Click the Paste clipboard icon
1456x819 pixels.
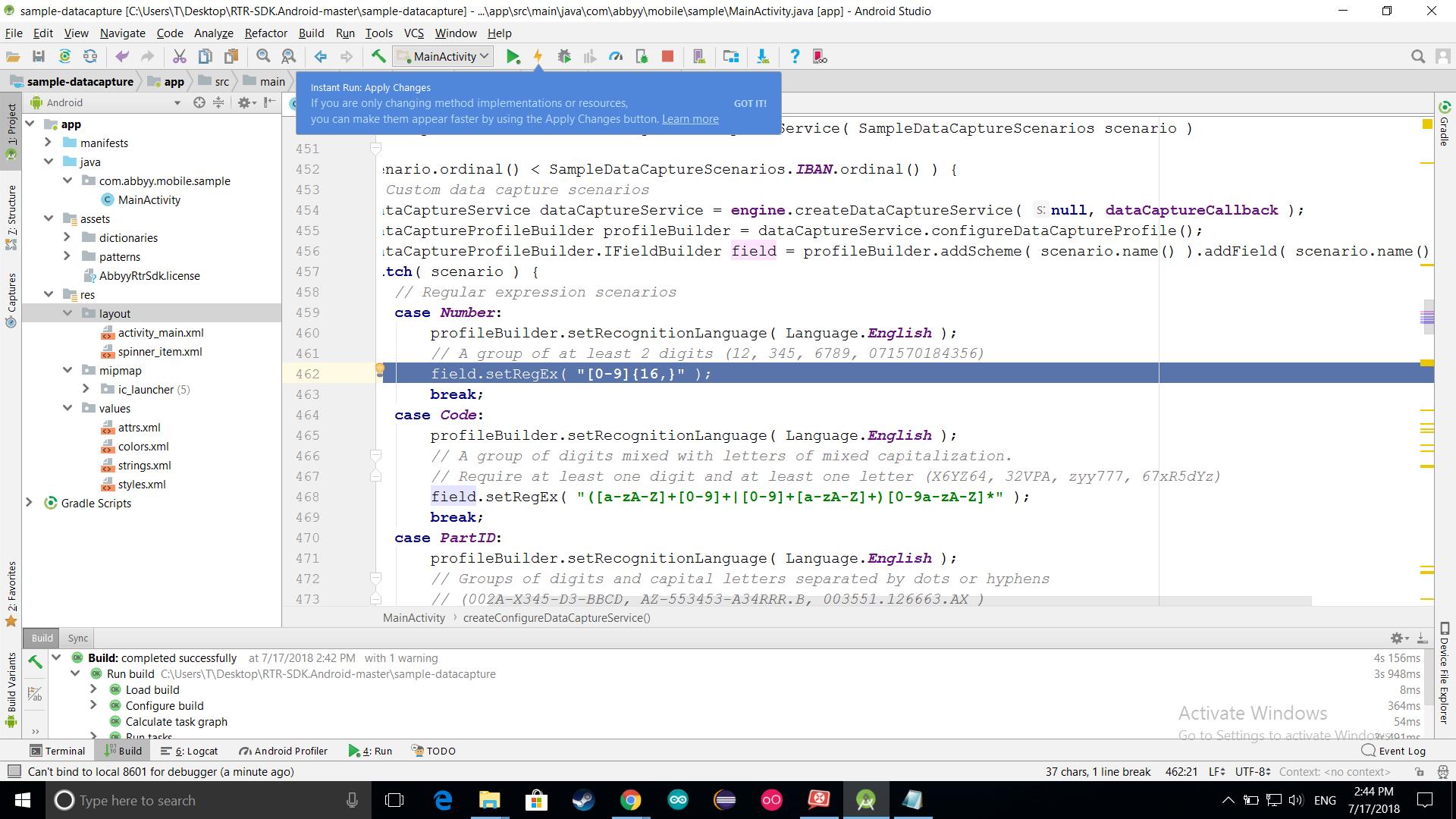(x=231, y=57)
